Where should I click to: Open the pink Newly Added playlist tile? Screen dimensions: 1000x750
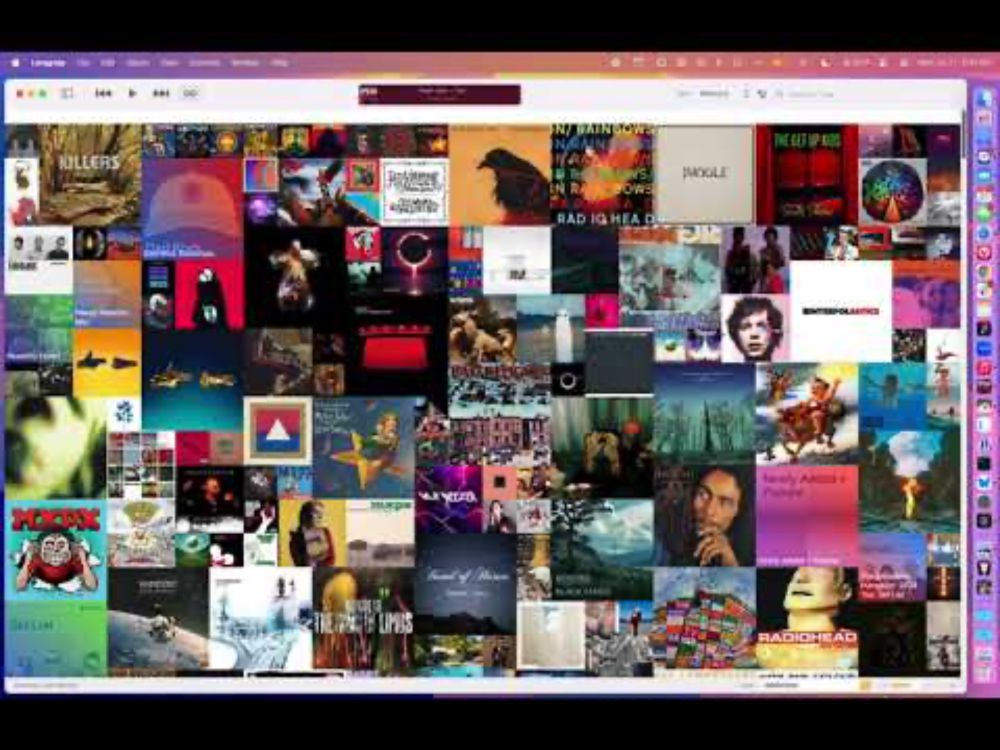click(807, 515)
